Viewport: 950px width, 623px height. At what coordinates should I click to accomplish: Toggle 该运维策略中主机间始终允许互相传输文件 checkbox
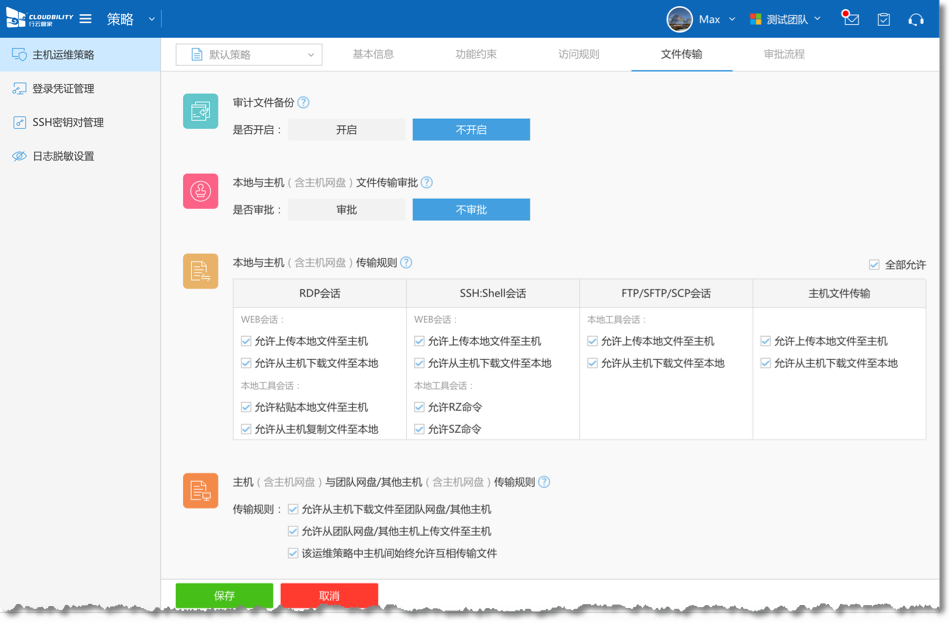click(x=293, y=553)
